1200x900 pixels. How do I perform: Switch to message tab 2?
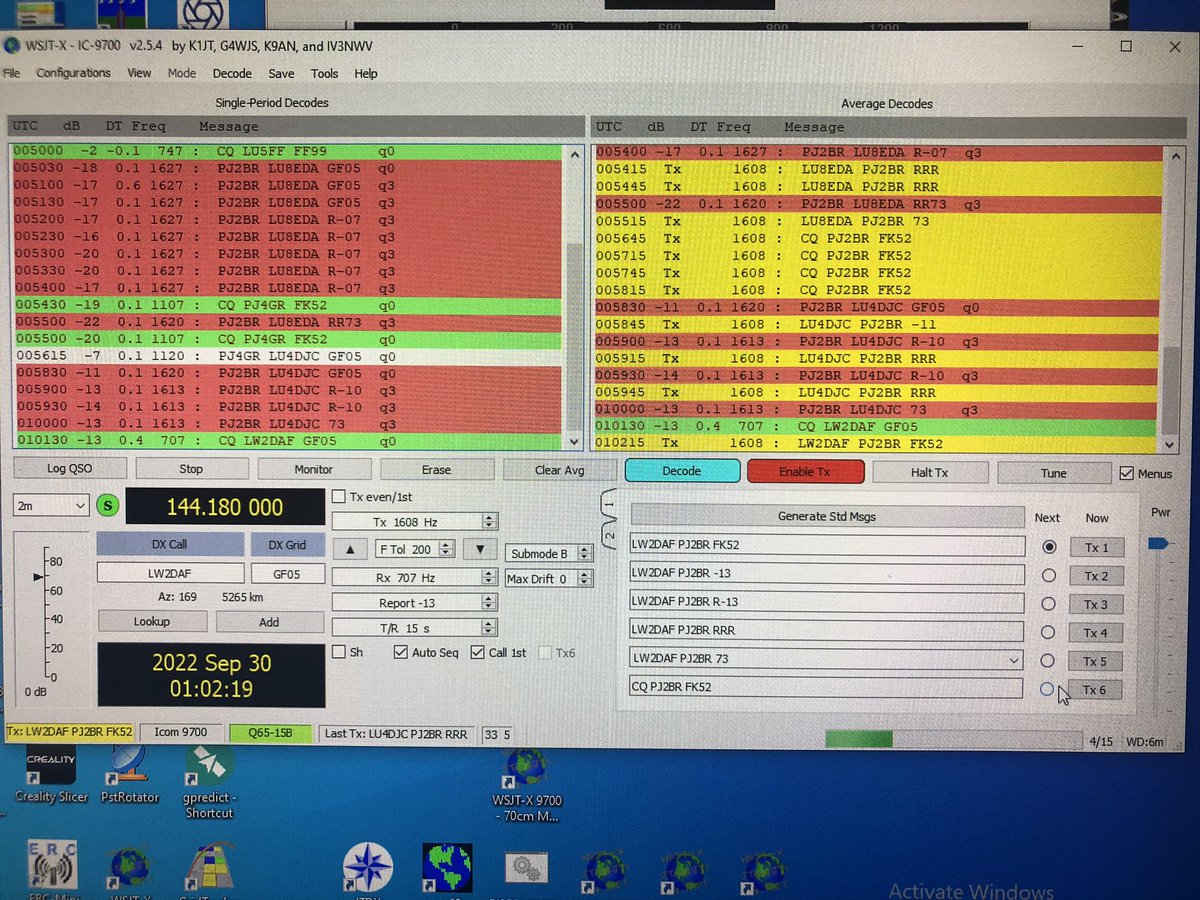pos(610,533)
